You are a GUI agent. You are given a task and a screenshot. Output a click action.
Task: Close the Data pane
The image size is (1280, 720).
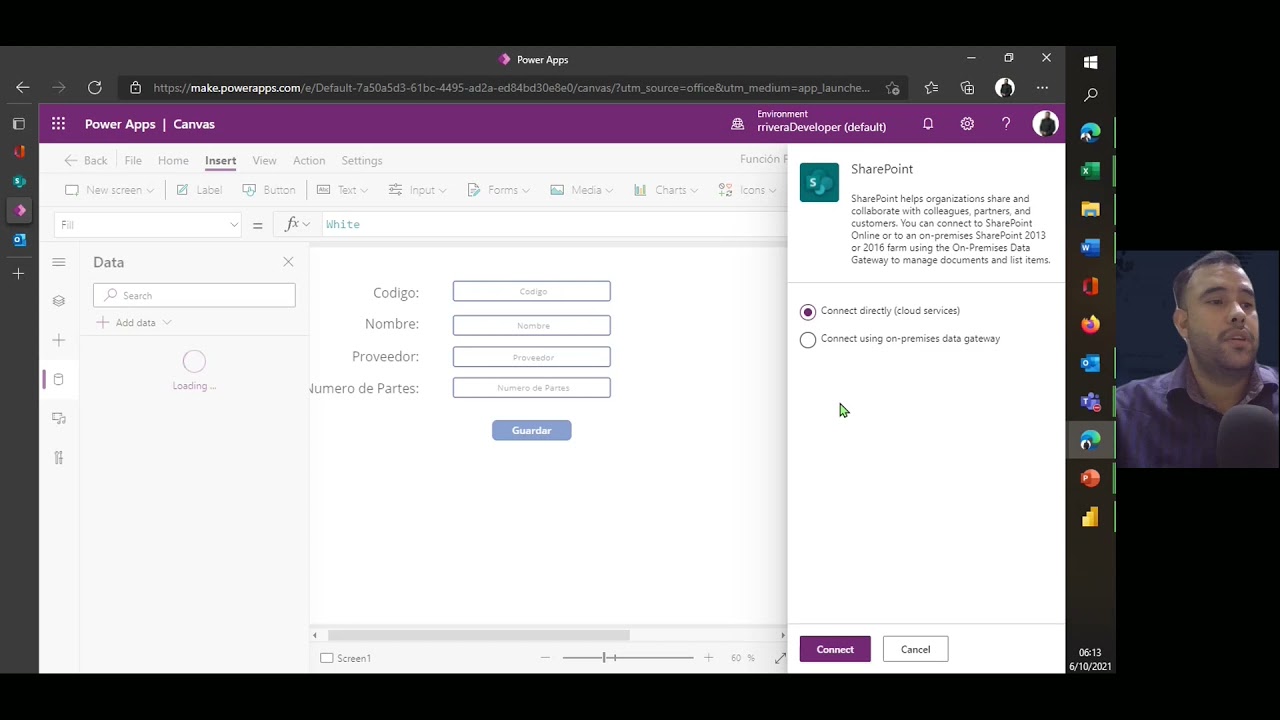[288, 262]
